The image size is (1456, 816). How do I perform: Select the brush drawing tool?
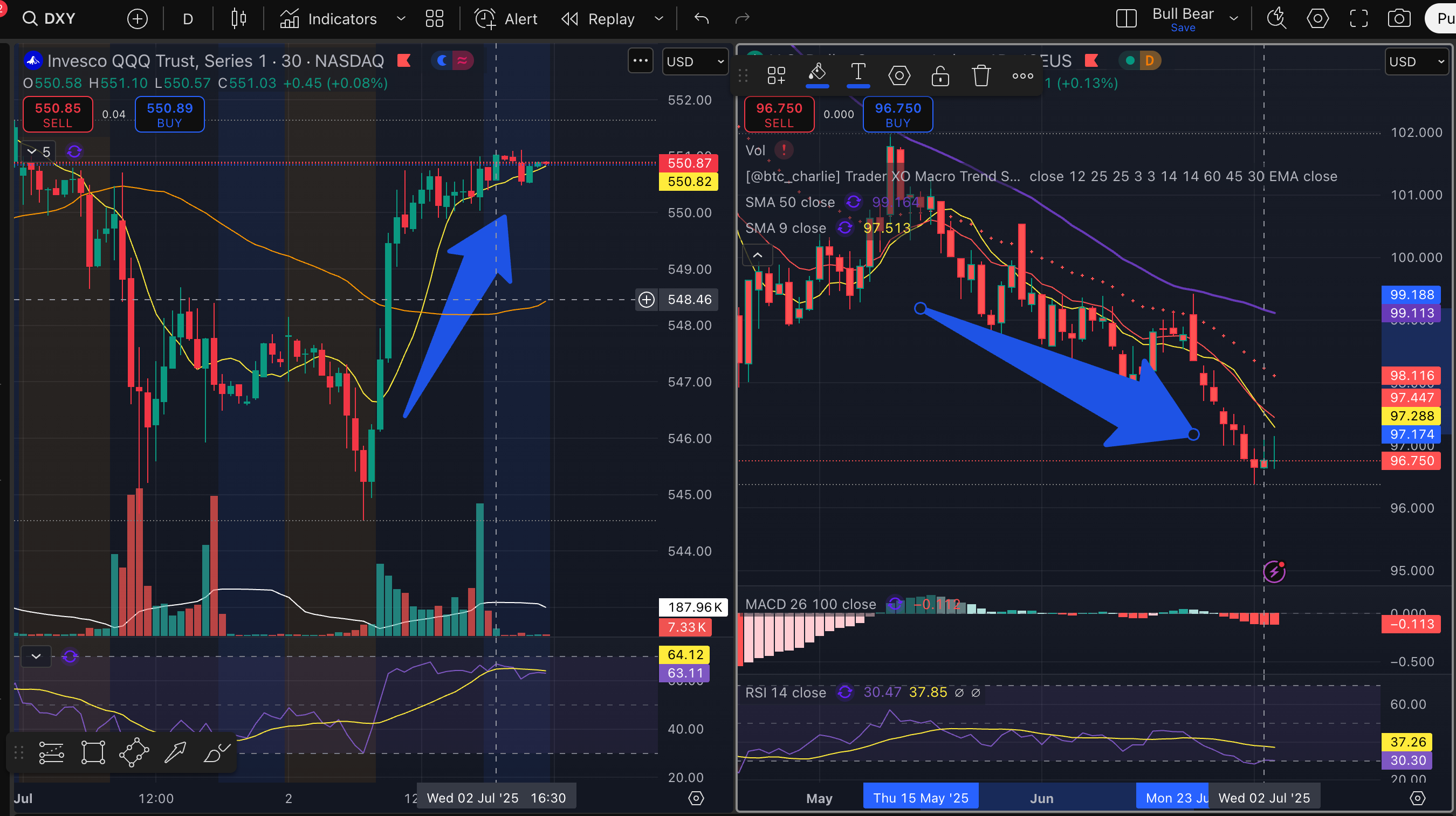216,753
